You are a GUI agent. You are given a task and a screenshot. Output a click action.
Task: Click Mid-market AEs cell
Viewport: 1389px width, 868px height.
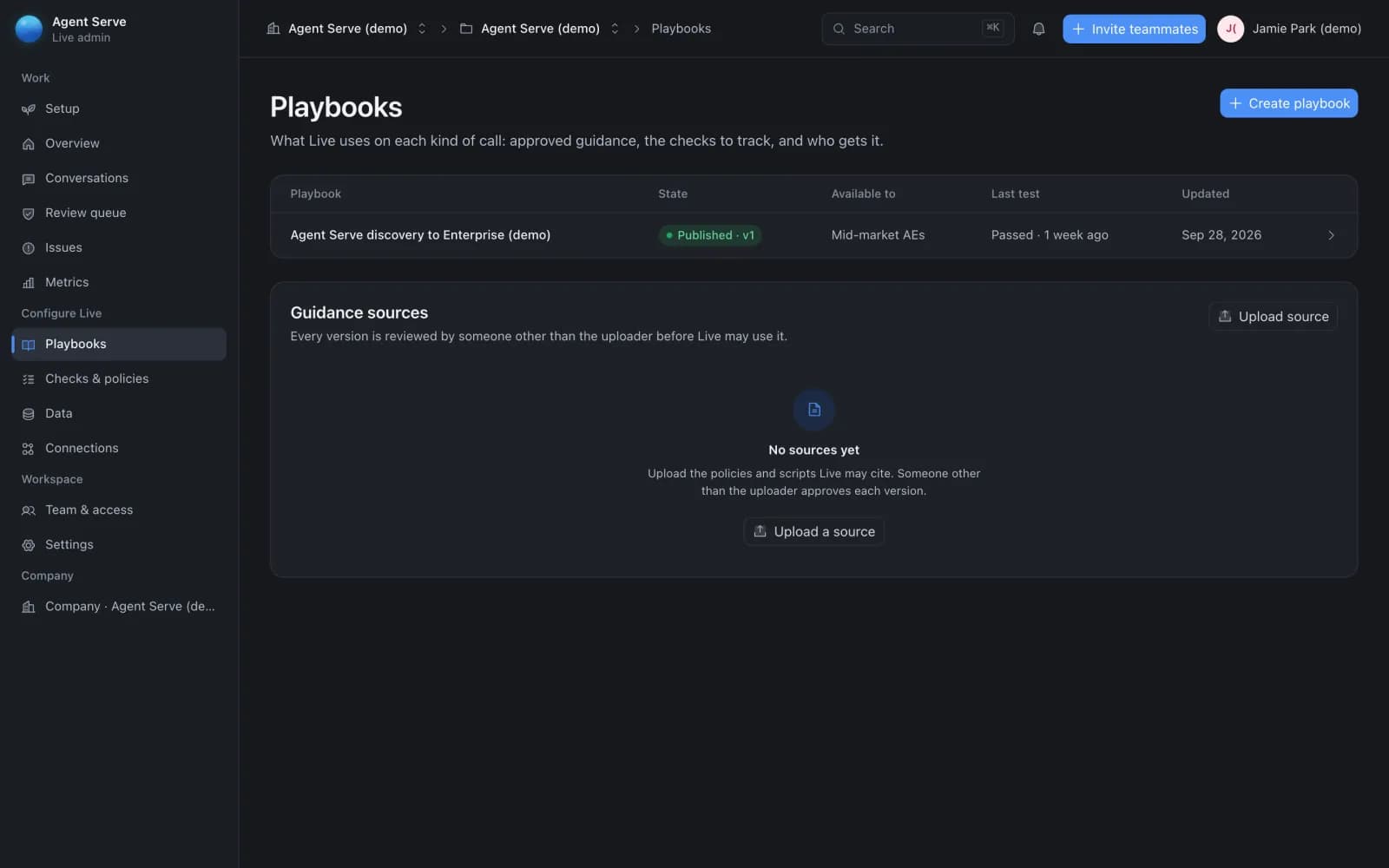(878, 235)
